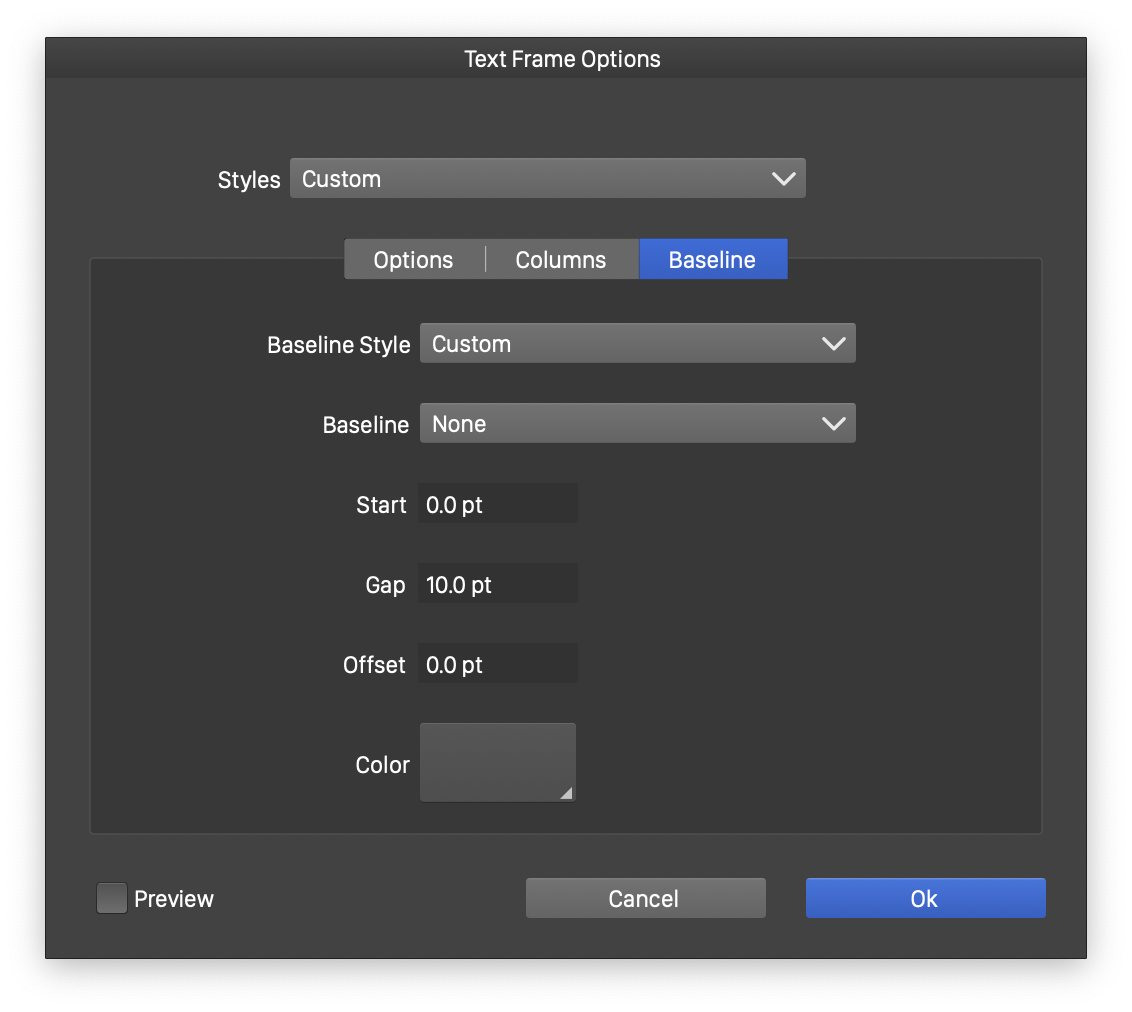Screen dimensions: 1132x1012
Task: Click the Text Frame Options title bar
Action: (x=563, y=59)
